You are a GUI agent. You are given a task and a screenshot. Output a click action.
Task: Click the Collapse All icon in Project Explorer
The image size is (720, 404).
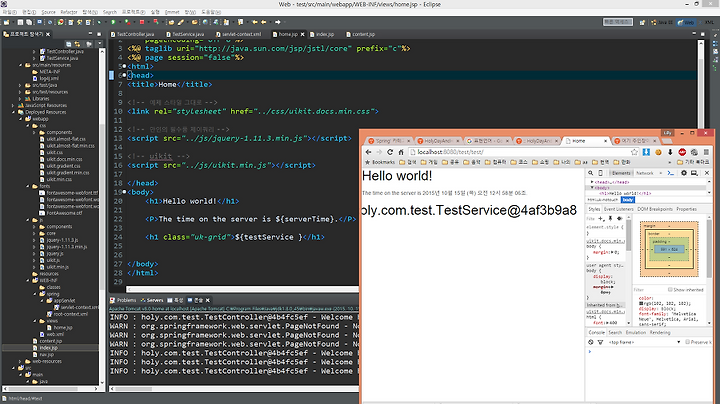(x=68, y=44)
